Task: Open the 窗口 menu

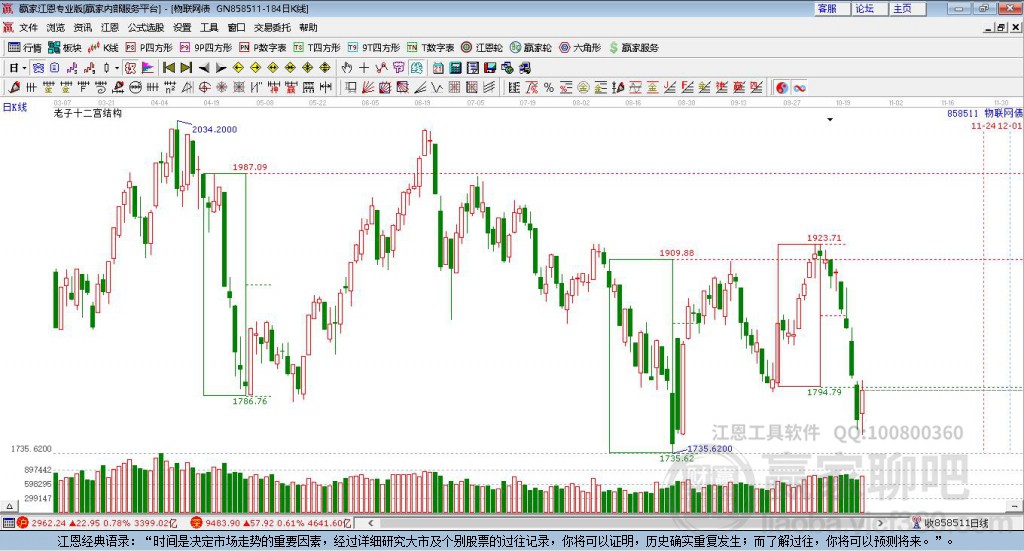Action: click(236, 27)
